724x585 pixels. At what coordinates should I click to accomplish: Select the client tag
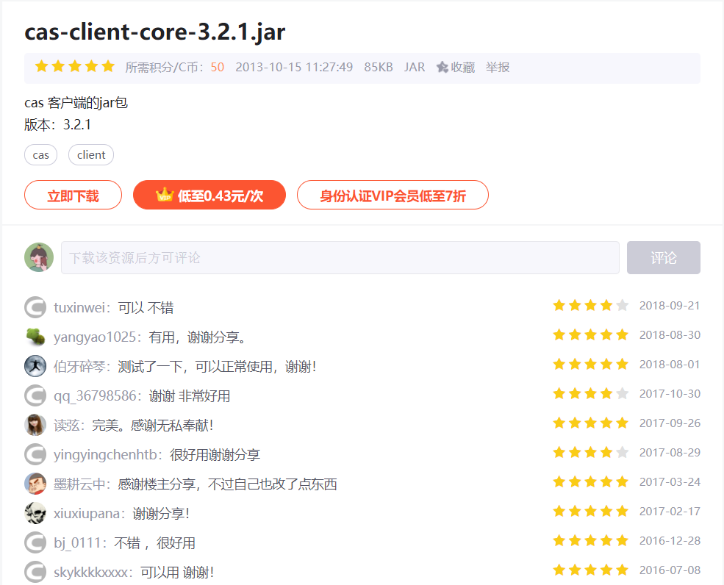point(91,155)
